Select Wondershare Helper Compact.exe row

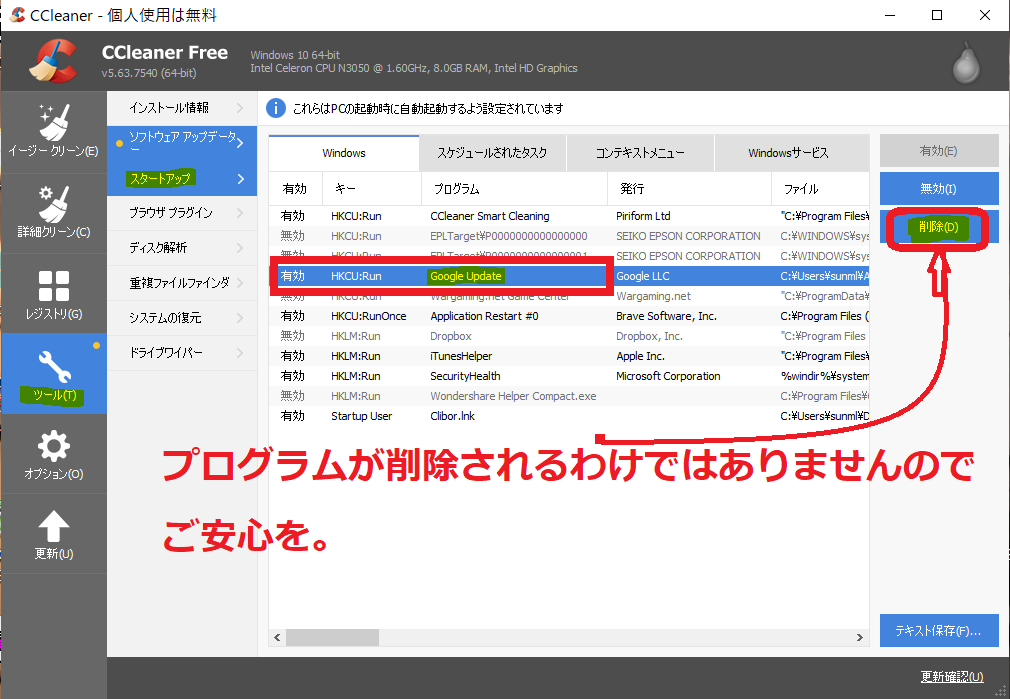(569, 396)
